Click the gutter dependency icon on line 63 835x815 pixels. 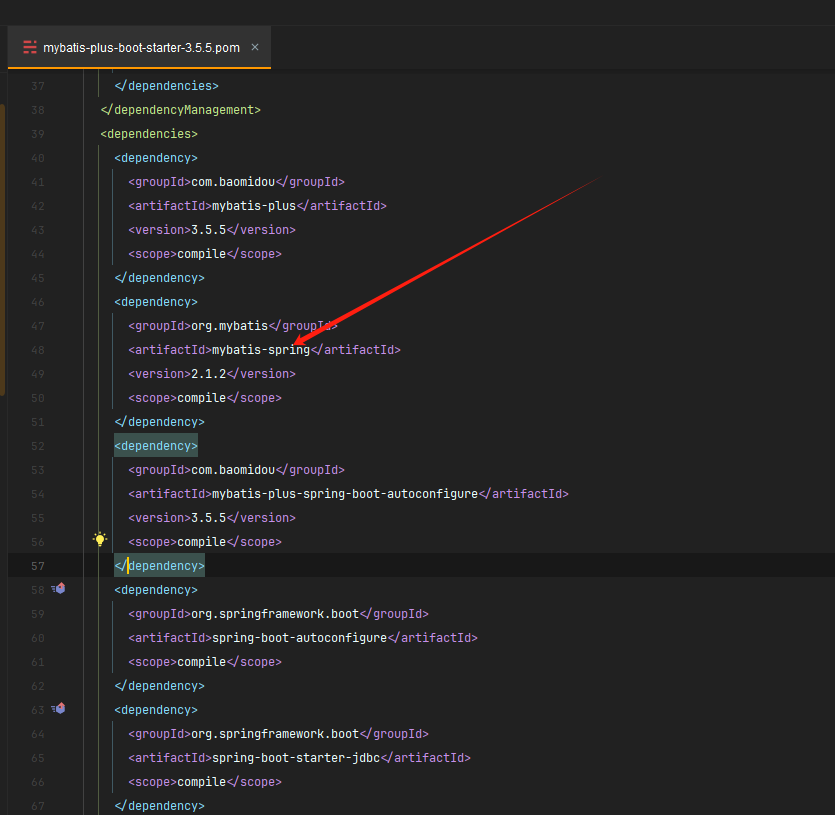point(59,709)
